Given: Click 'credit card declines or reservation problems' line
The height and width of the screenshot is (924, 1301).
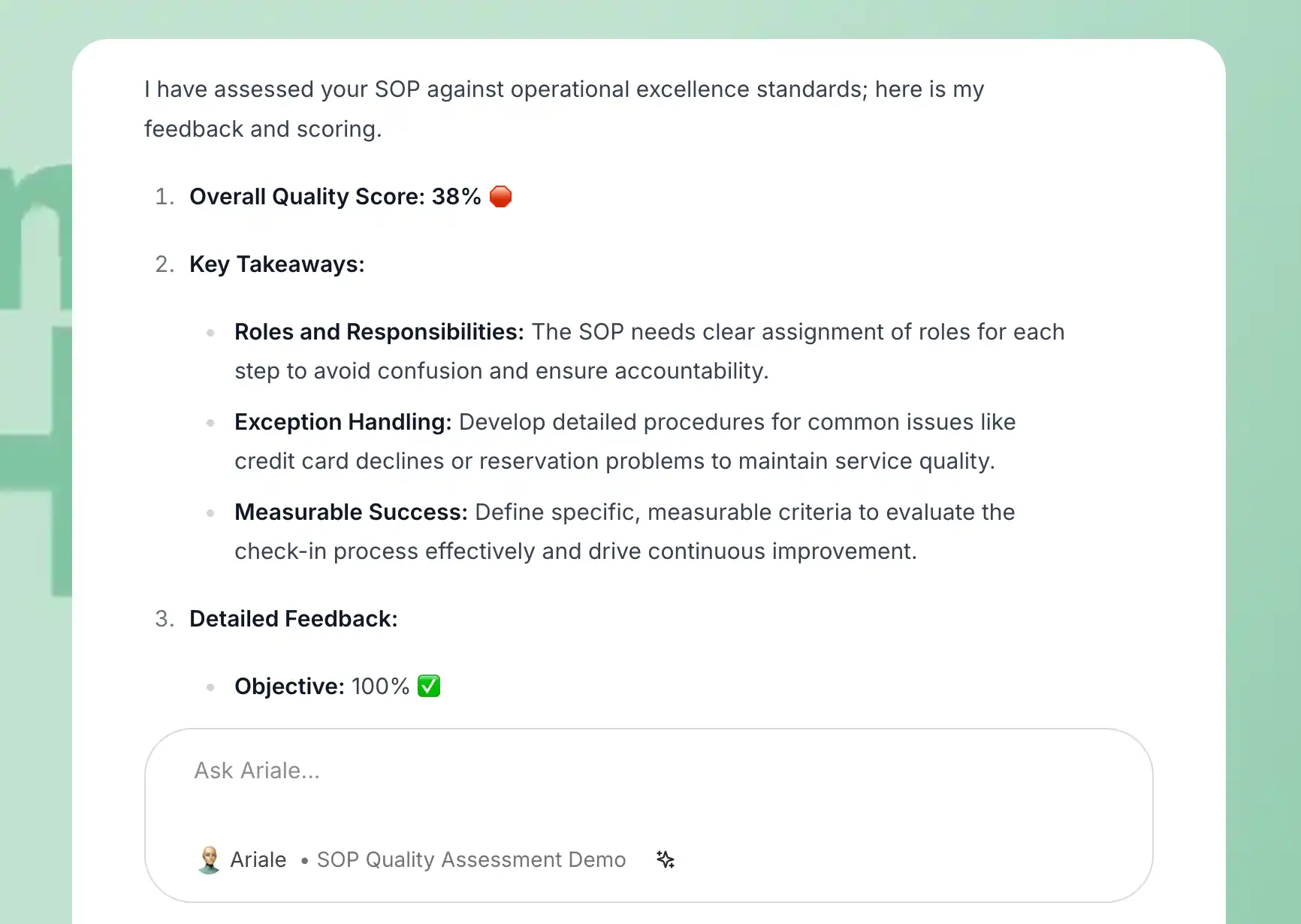Looking at the screenshot, I should pos(614,461).
